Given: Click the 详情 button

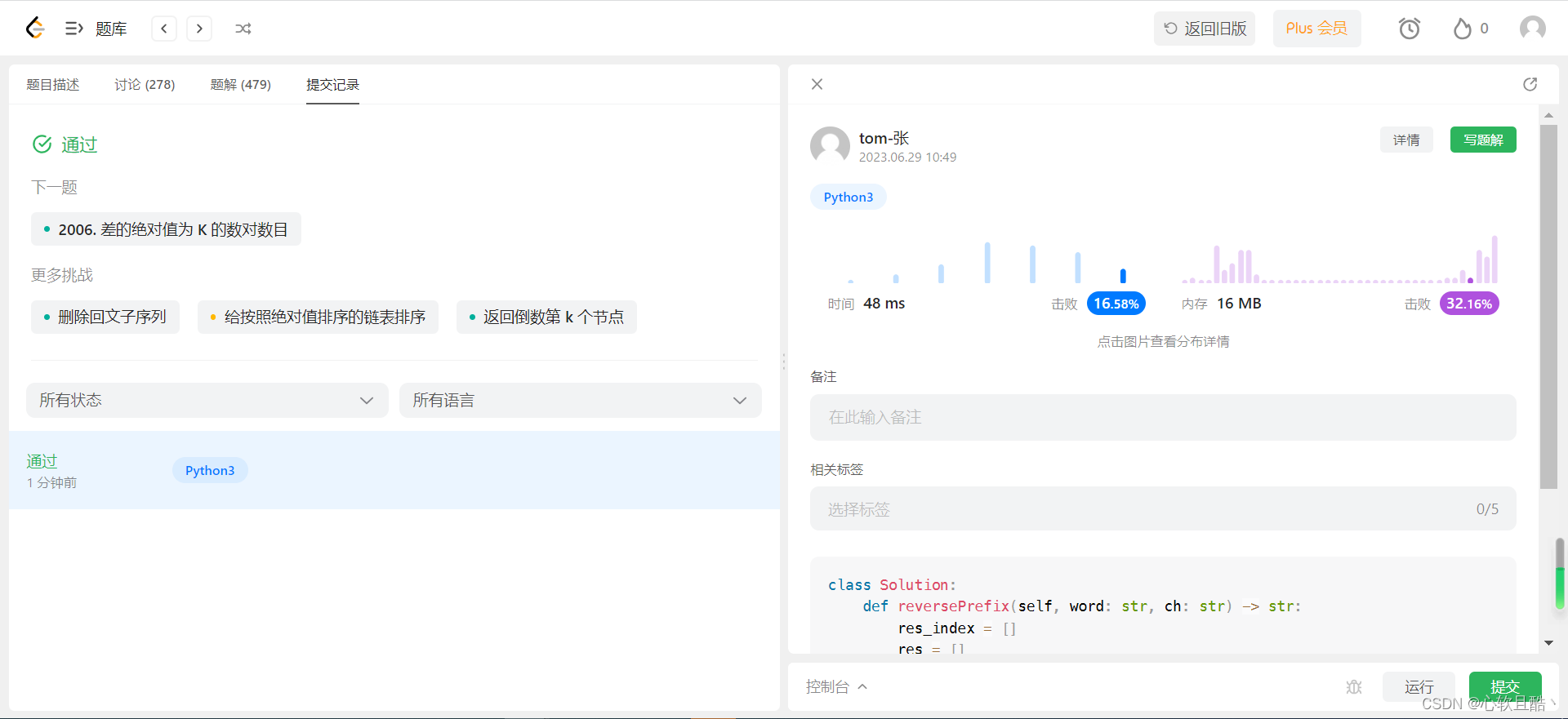Looking at the screenshot, I should coord(1406,140).
